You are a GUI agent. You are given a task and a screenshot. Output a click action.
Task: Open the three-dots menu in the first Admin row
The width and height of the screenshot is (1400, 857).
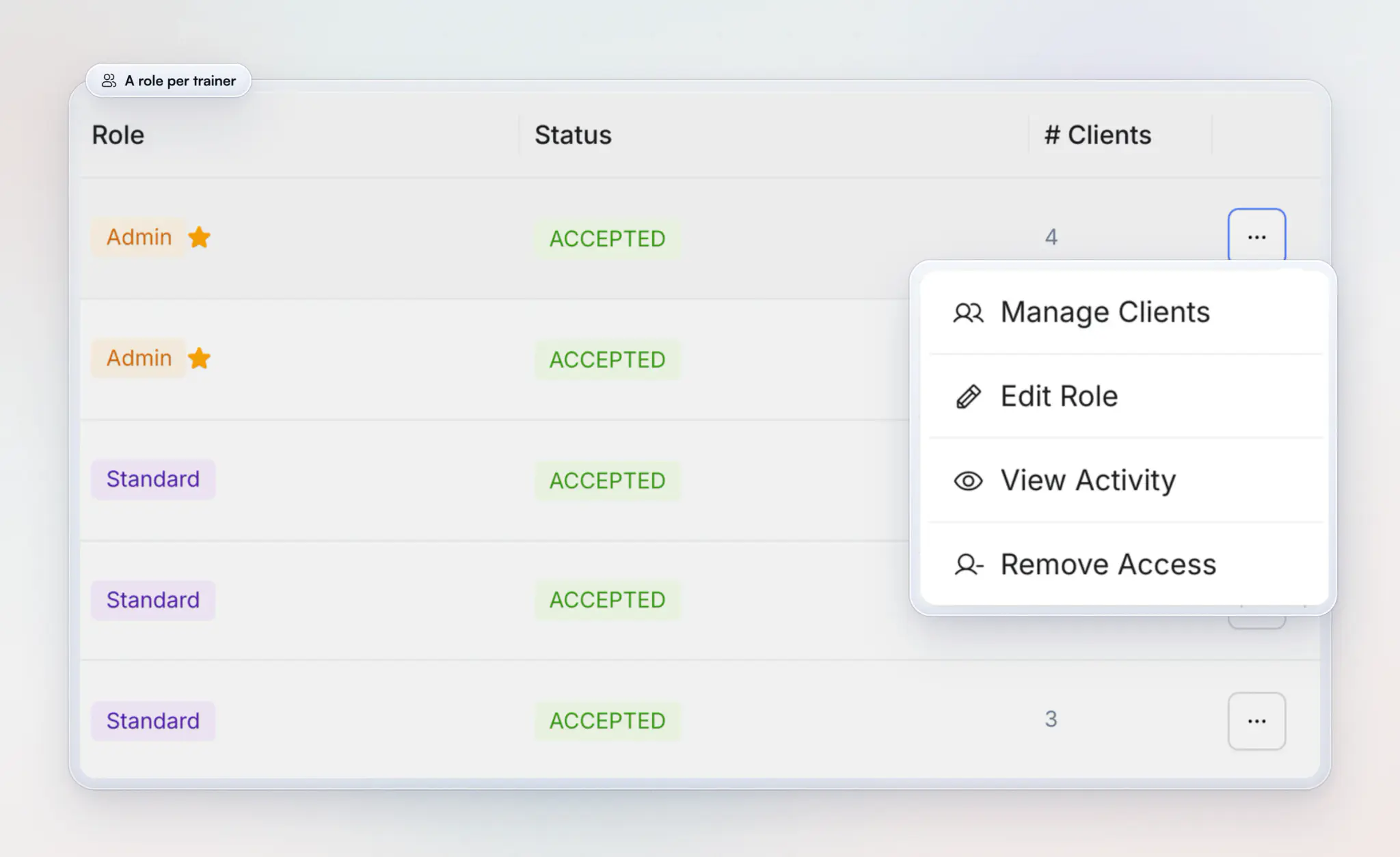click(1256, 236)
